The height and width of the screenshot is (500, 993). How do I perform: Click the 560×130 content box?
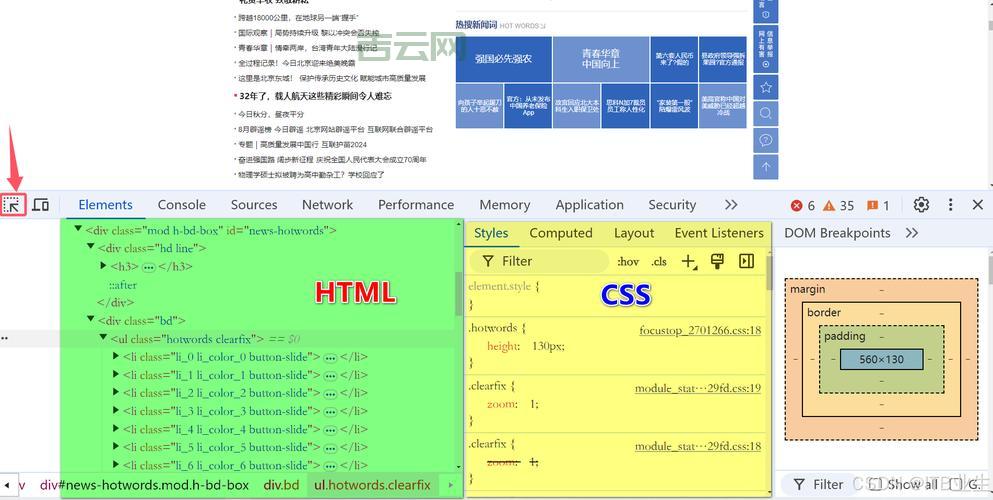click(882, 359)
